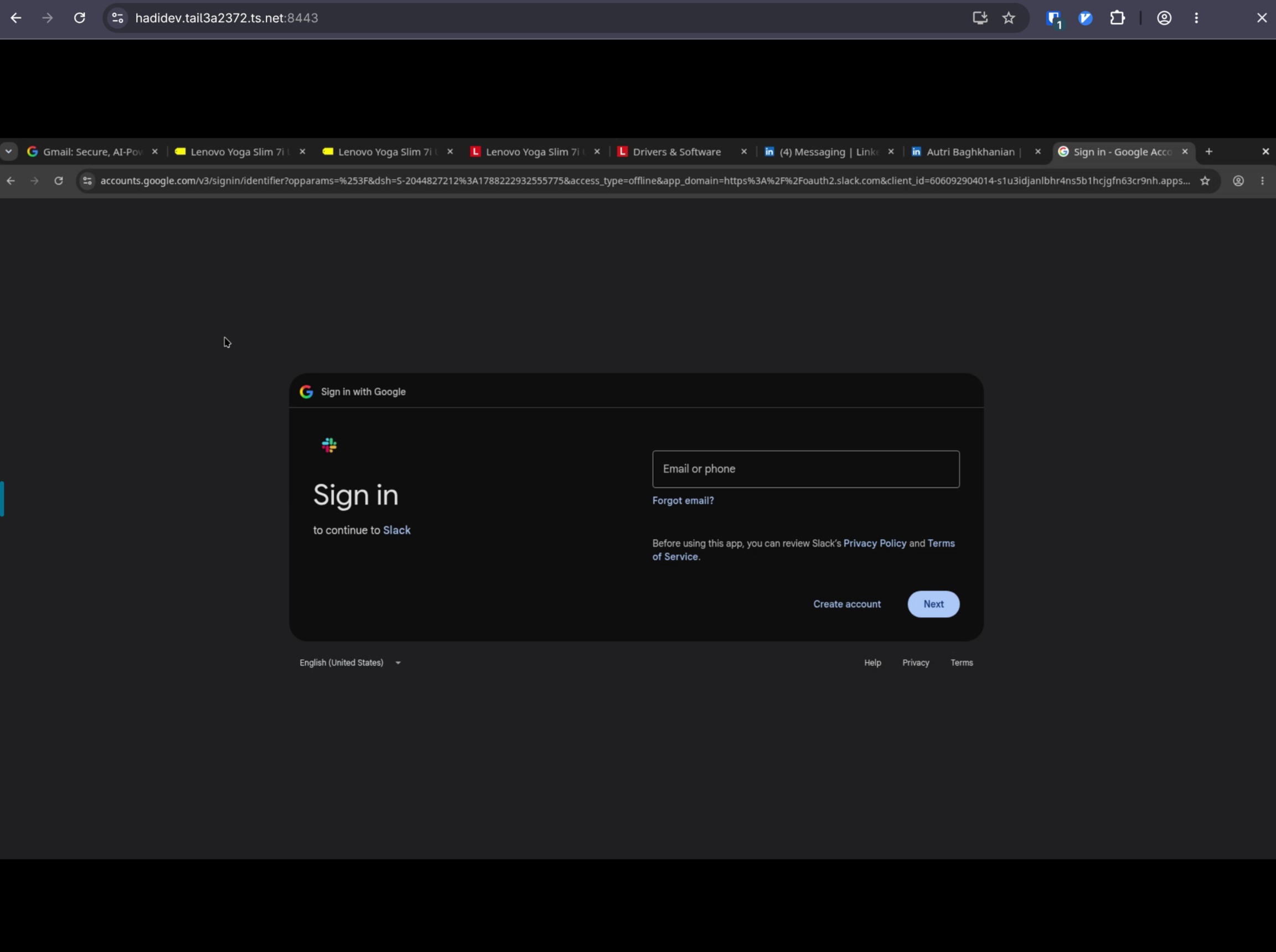Close the LinkedIn Messaging tab
1276x952 pixels.
point(891,152)
